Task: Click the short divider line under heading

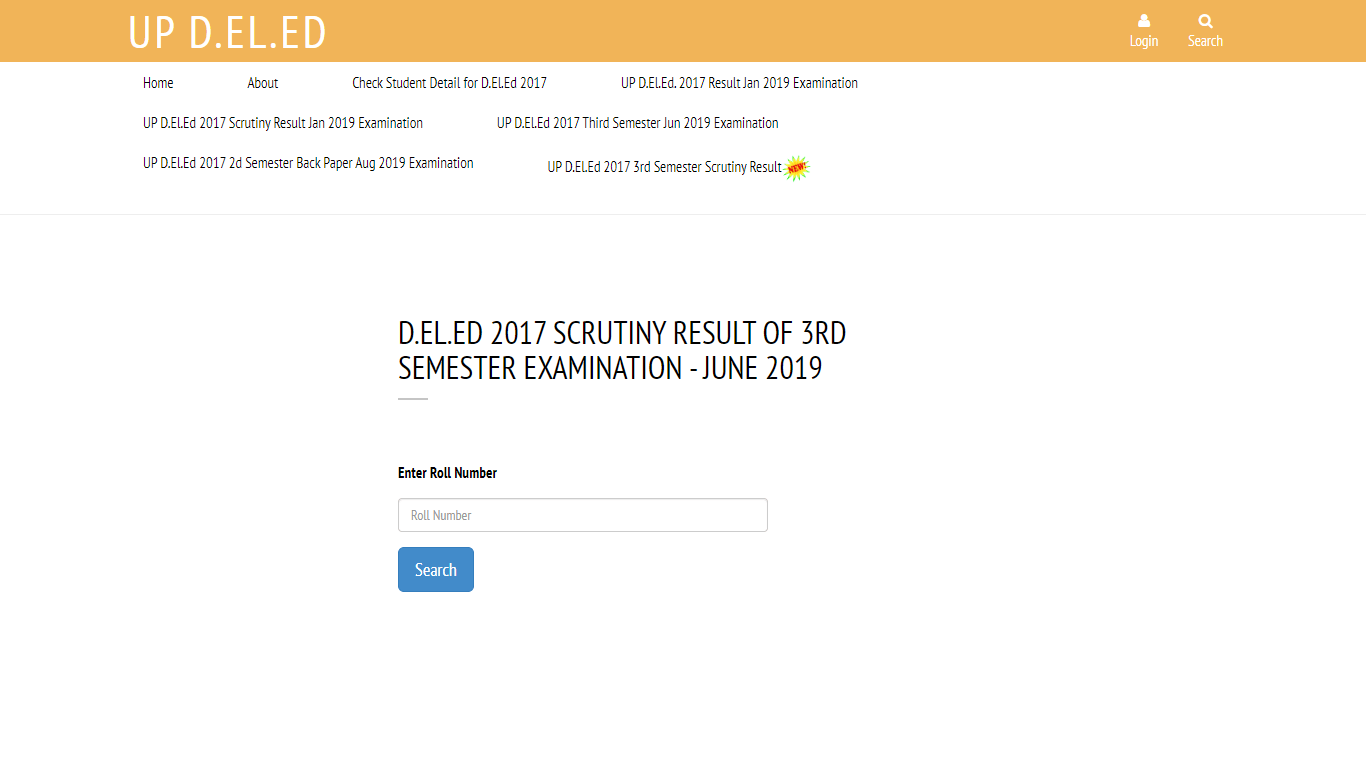Action: click(413, 399)
